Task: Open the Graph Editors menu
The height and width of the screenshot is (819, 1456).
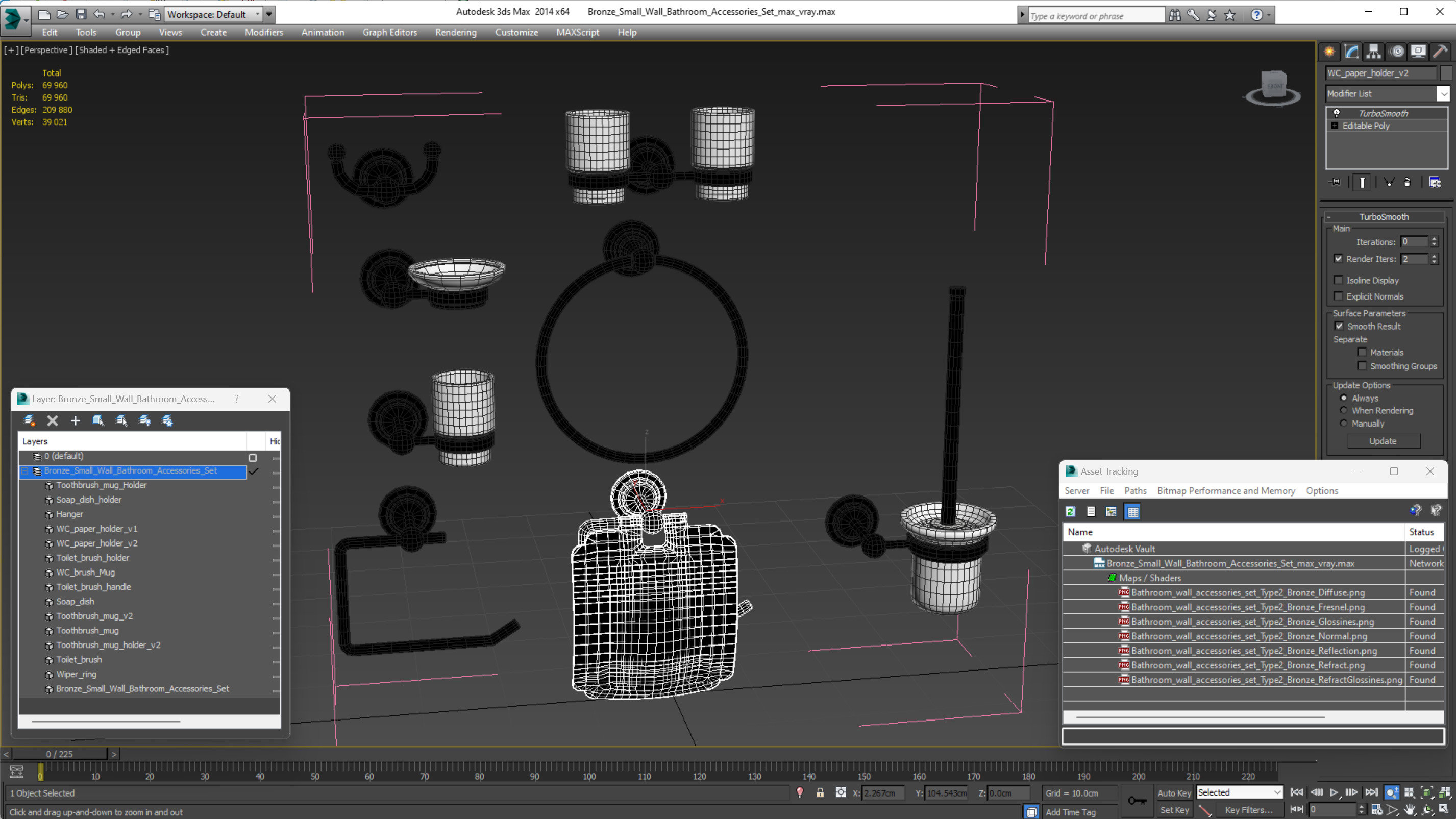Action: [390, 32]
